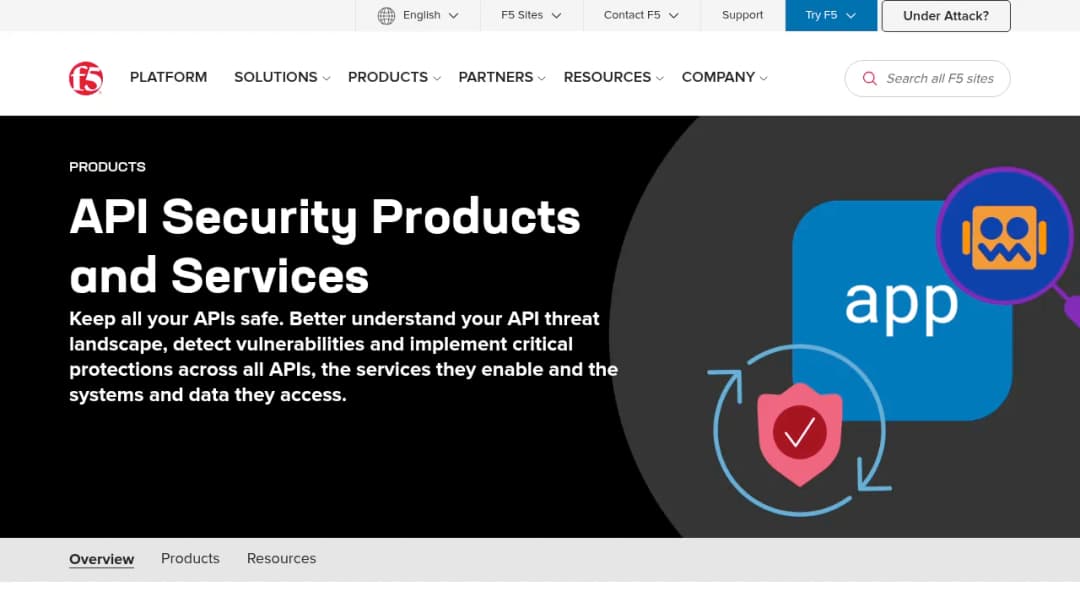Click the shield checkmark illustration
Viewport: 1080px width, 608px height.
point(800,434)
